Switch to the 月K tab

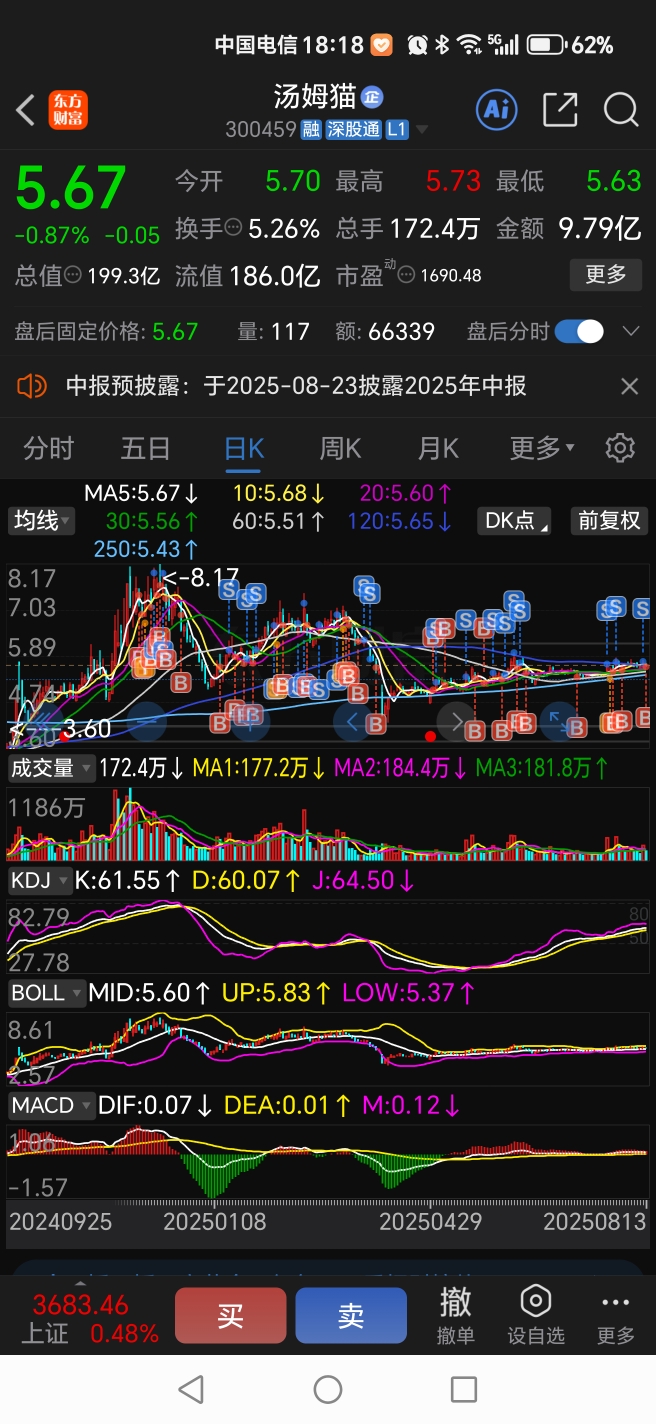(x=437, y=448)
